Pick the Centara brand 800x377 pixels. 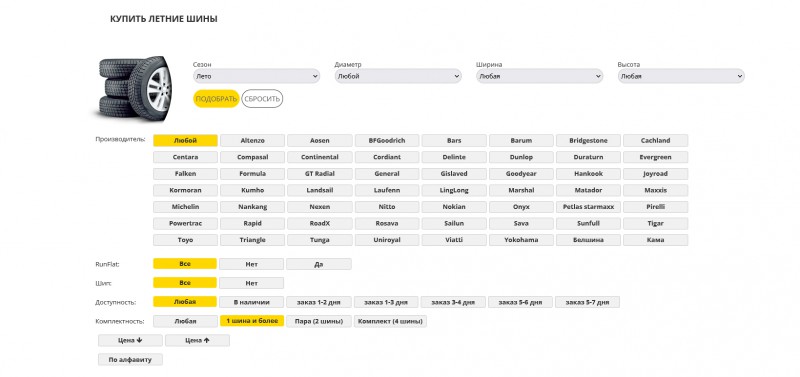tap(185, 157)
